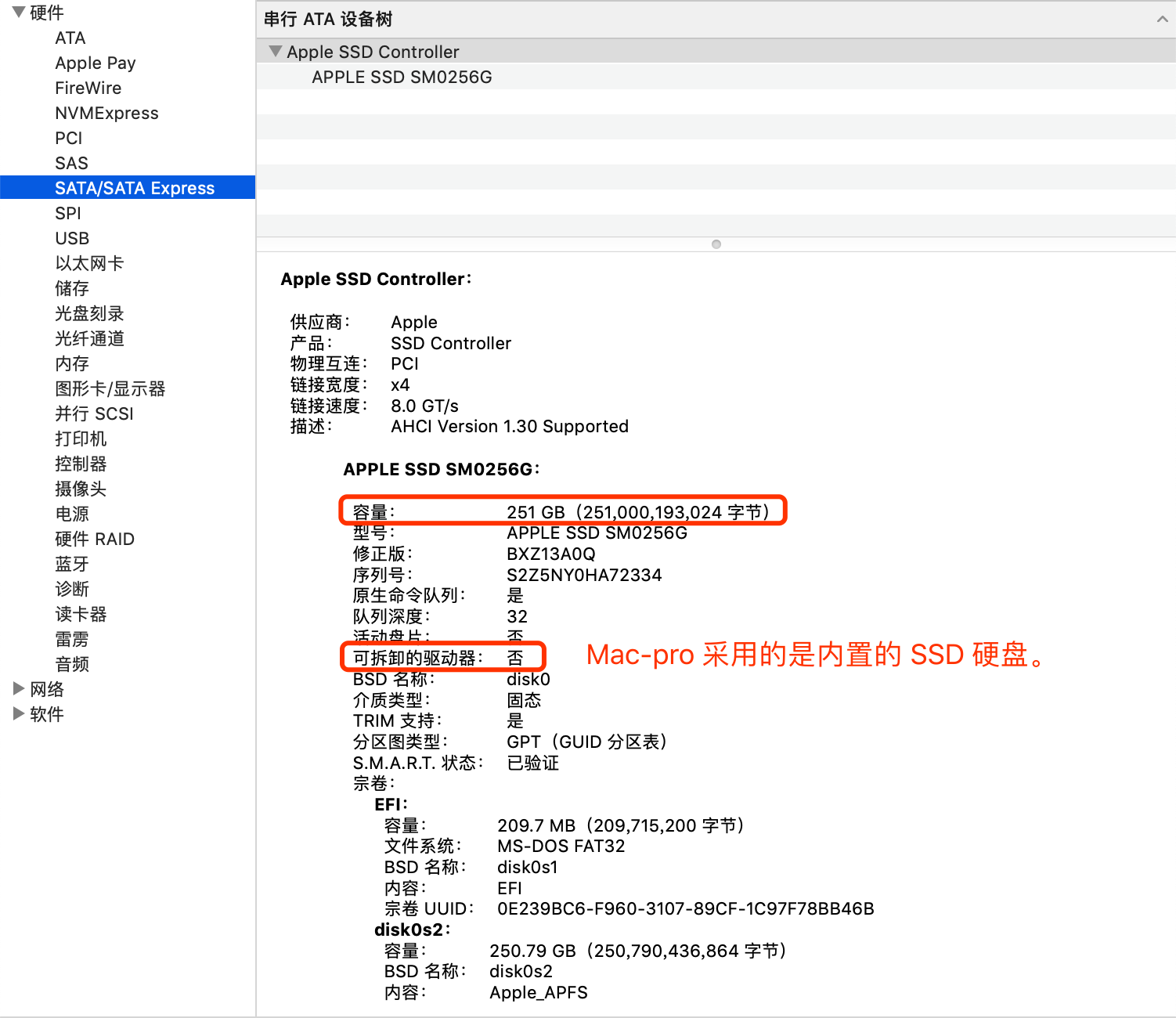Select ATA in the hardware sidebar
The width and height of the screenshot is (1176, 1018).
click(x=70, y=38)
